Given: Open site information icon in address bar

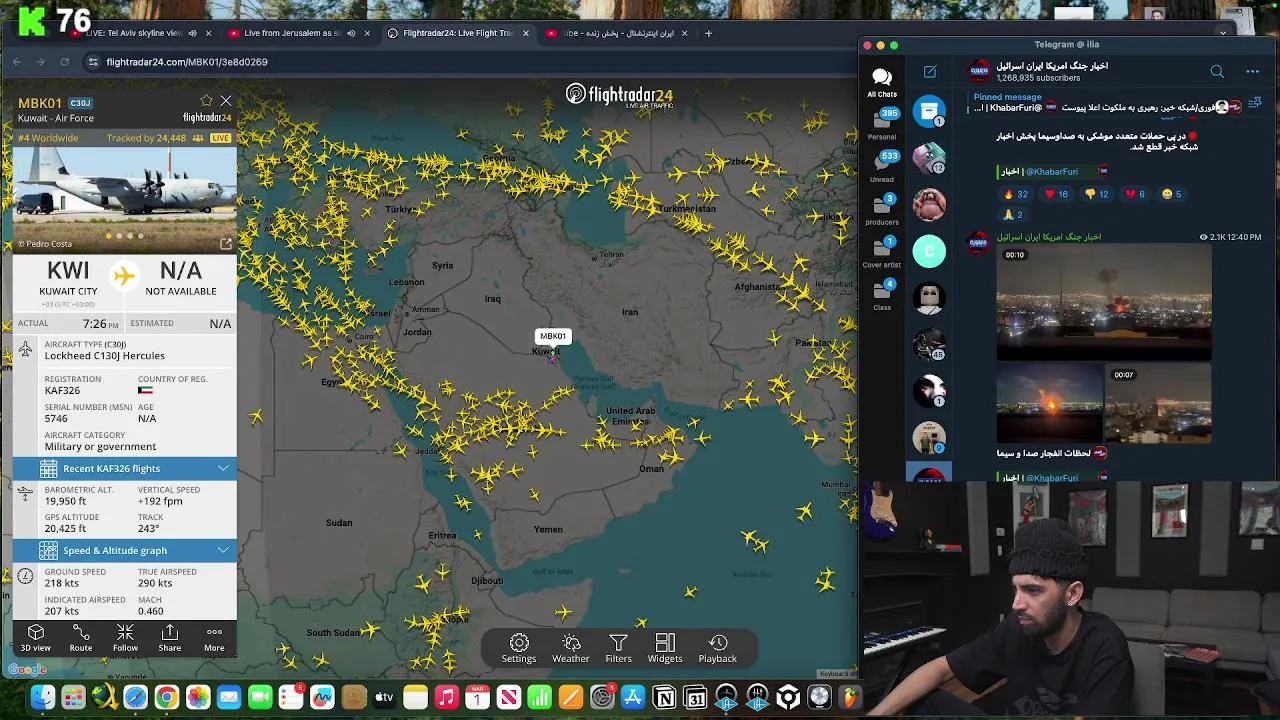Looking at the screenshot, I should click(x=93, y=62).
